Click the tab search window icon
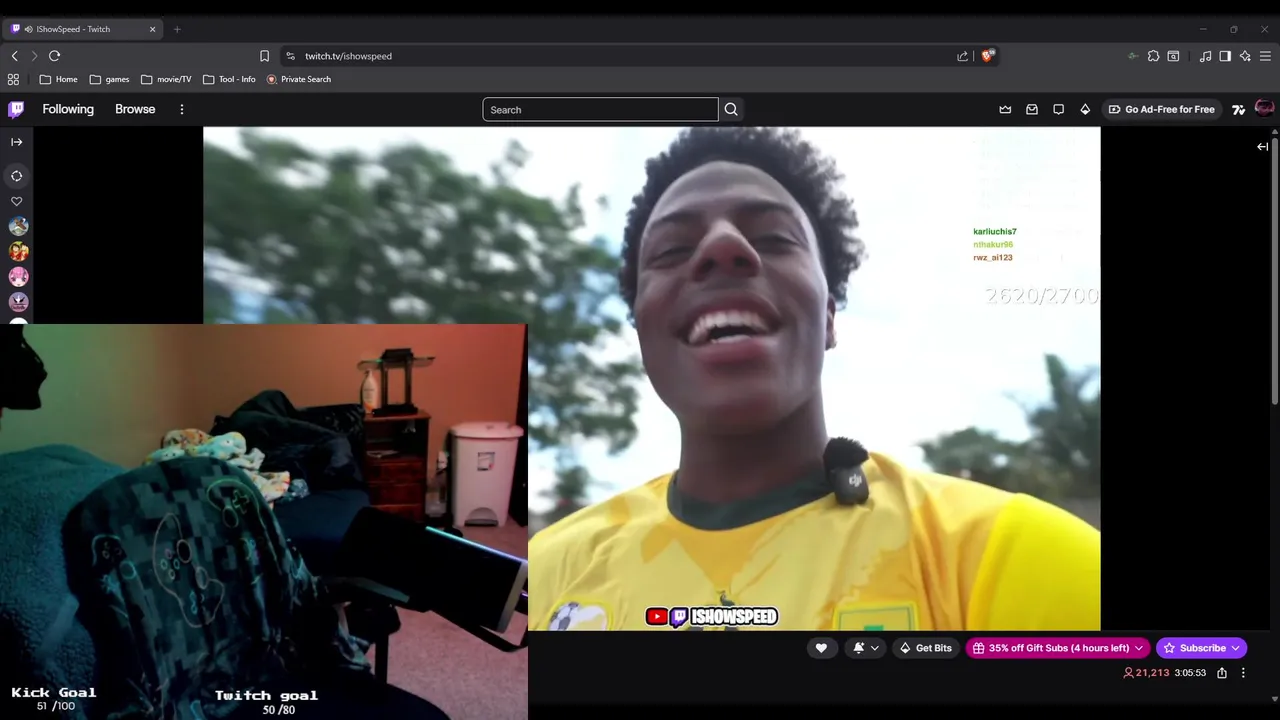The height and width of the screenshot is (720, 1280). click(x=1174, y=56)
